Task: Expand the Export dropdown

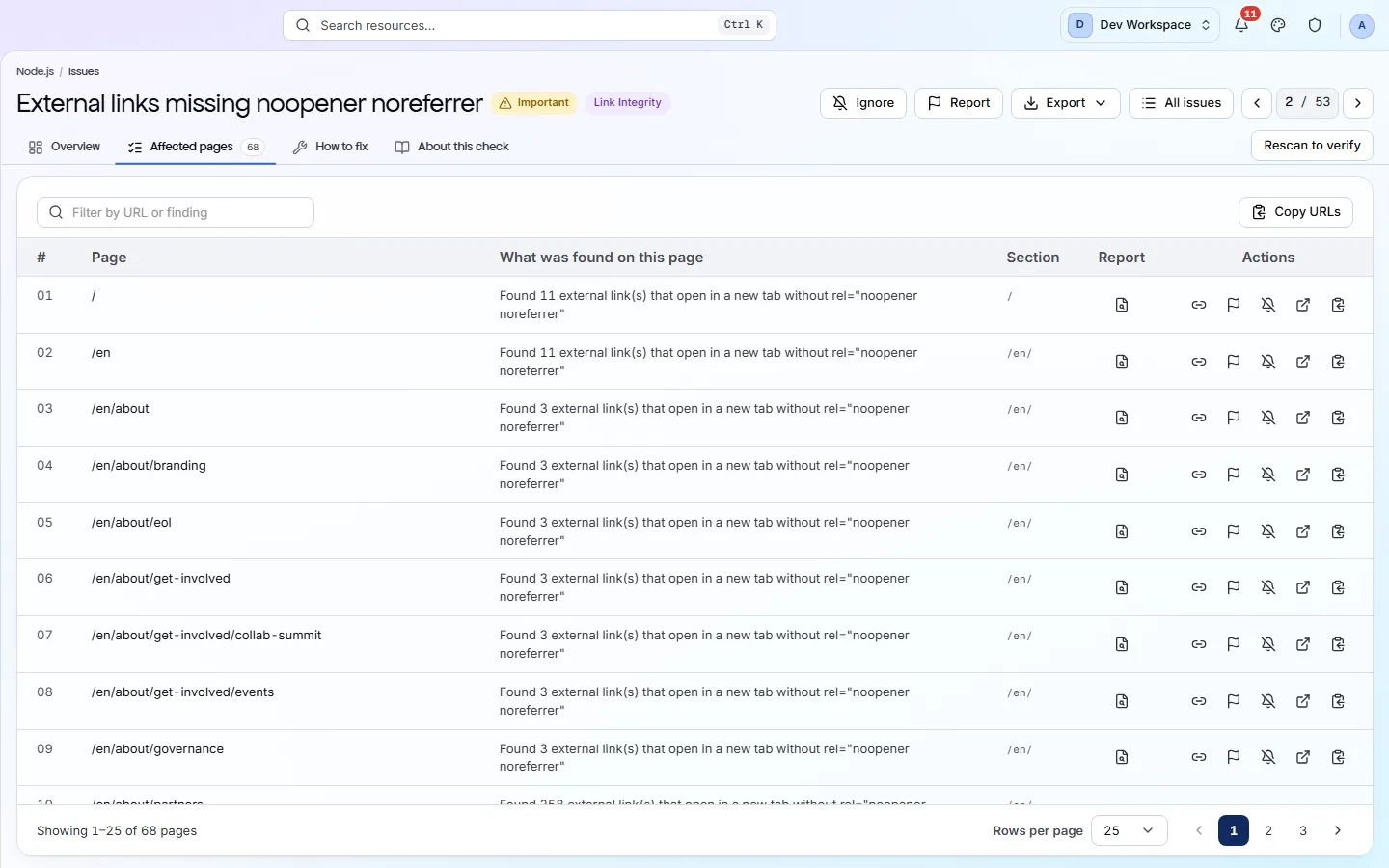Action: 1065,103
